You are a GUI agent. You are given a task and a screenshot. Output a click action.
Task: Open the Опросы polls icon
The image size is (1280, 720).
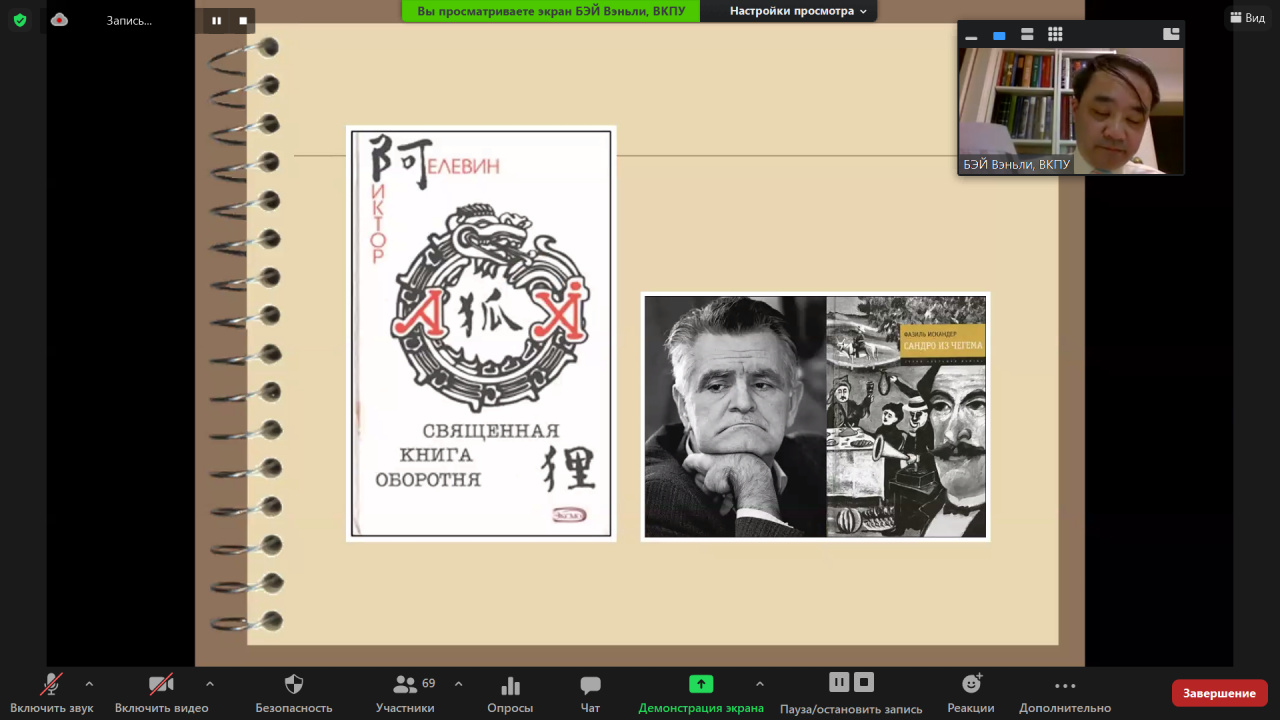click(x=510, y=685)
